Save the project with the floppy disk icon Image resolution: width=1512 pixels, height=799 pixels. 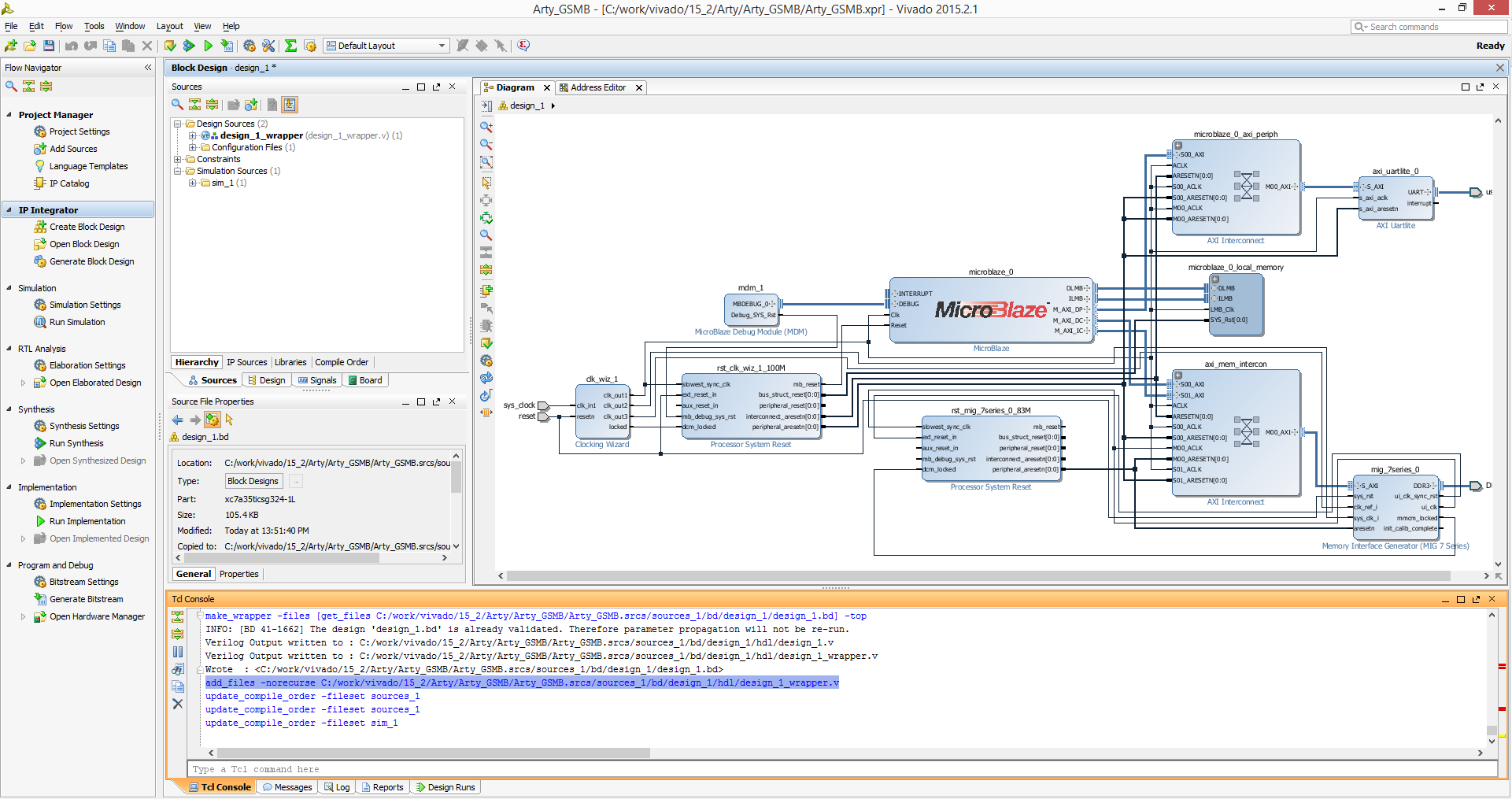tap(49, 46)
